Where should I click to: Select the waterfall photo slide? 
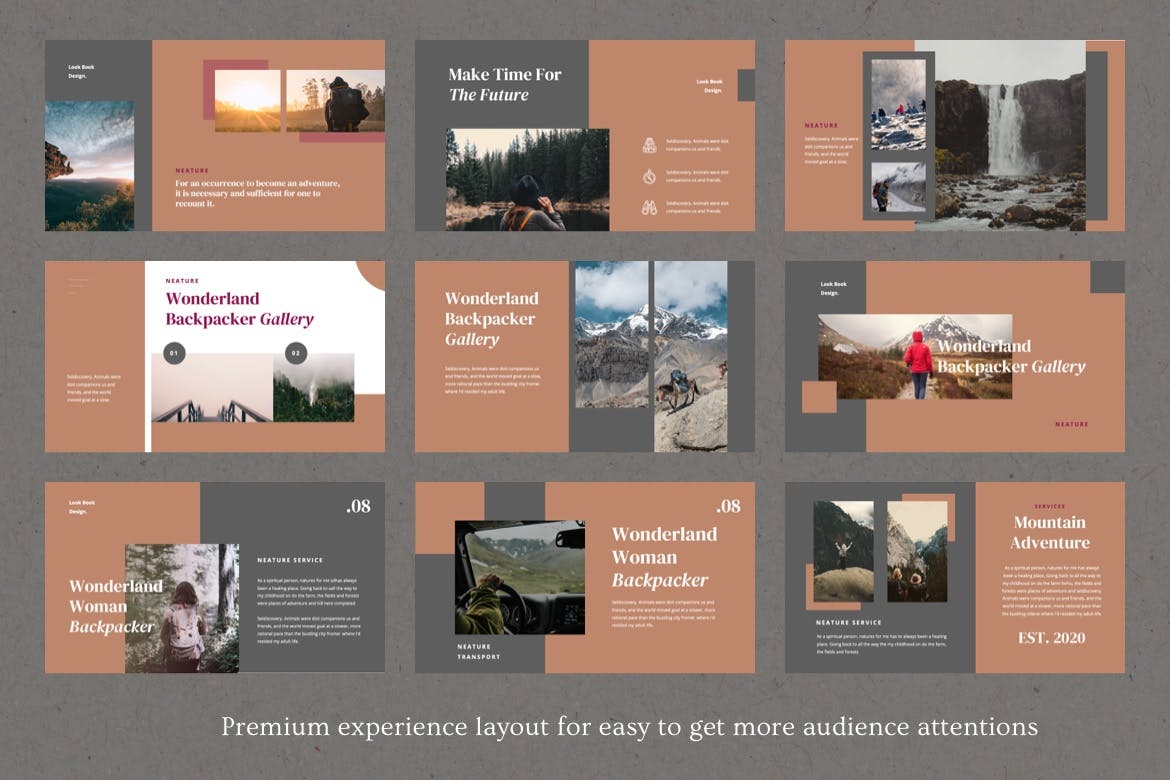[x=954, y=136]
